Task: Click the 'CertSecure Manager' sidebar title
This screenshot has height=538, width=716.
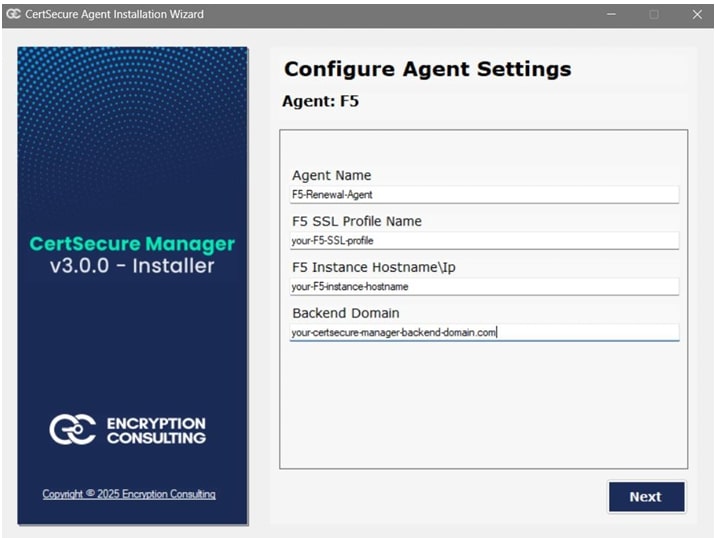Action: 132,244
